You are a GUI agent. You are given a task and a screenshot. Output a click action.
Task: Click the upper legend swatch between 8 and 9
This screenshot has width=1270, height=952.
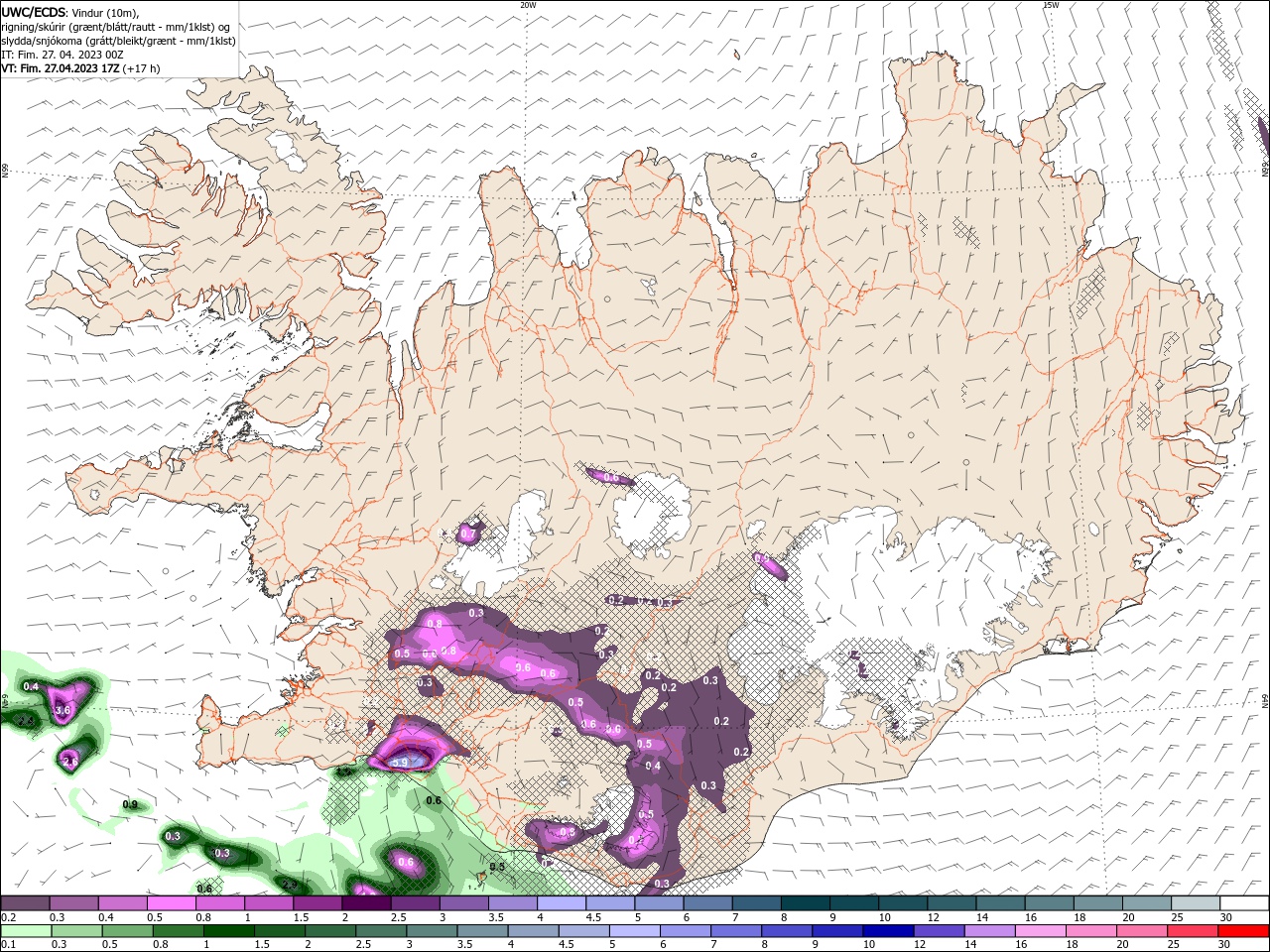click(808, 903)
